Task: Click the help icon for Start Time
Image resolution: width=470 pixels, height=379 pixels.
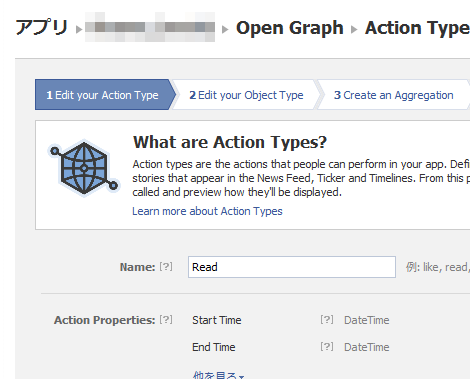Action: click(327, 320)
